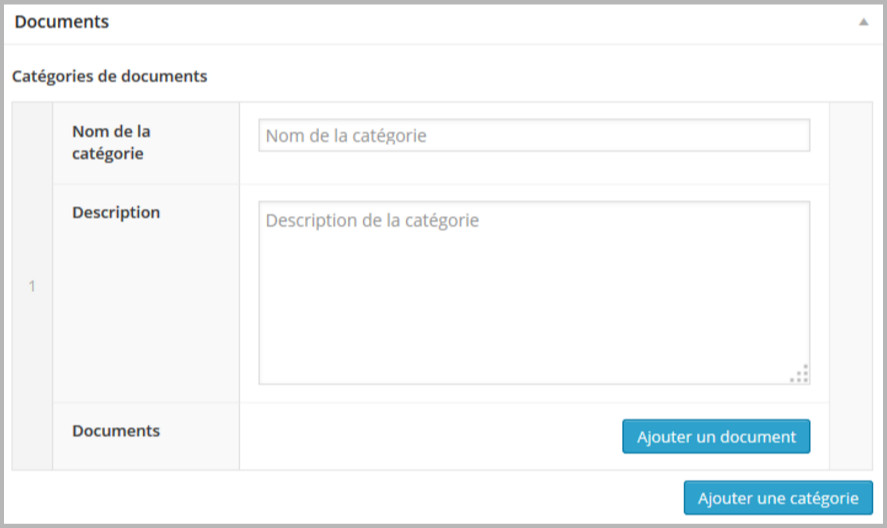Viewport: 887px width, 528px height.
Task: Click the Nom de la catégorie placeholder text
Action: [x=346, y=136]
